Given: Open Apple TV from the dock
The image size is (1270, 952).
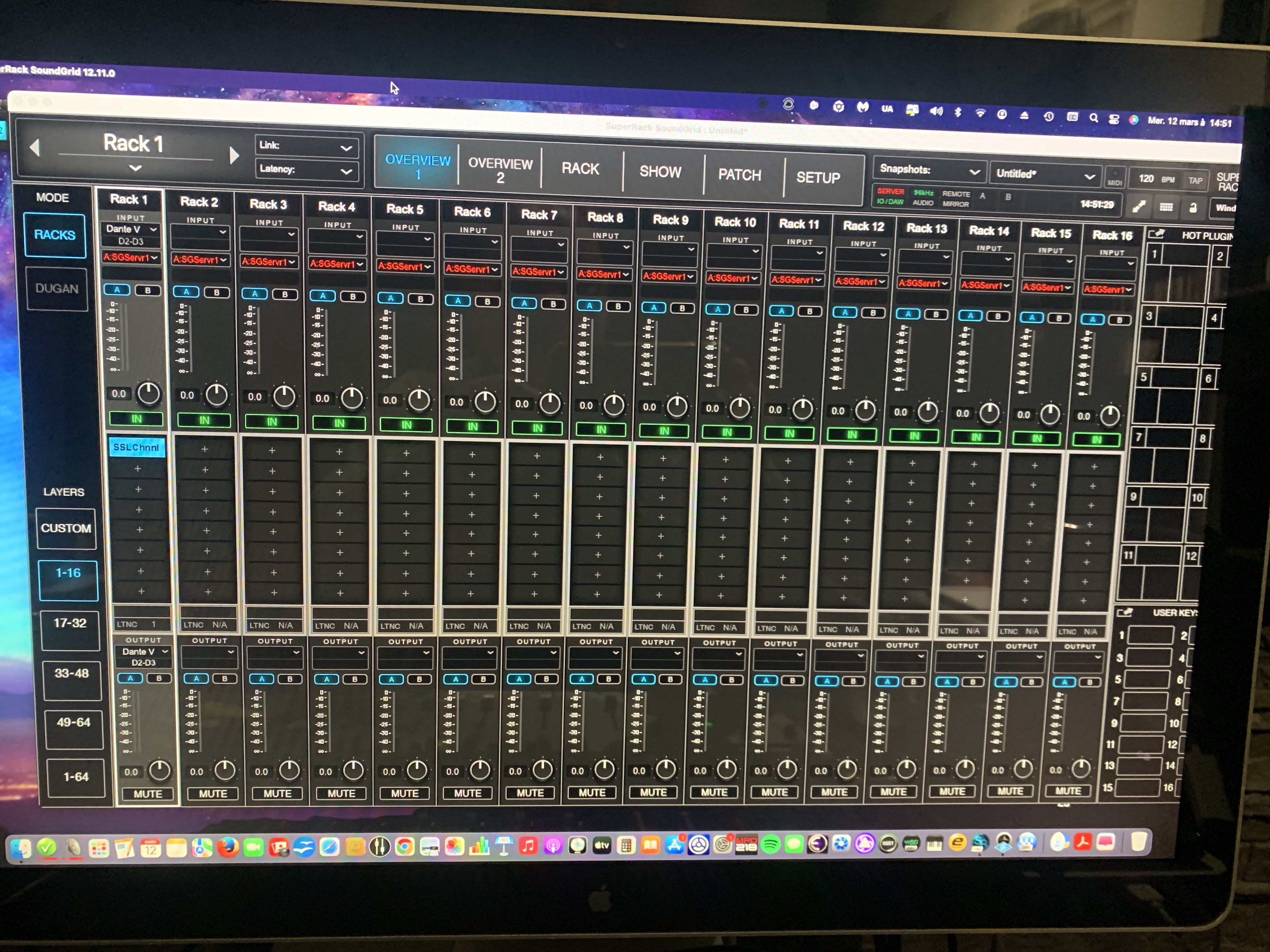Looking at the screenshot, I should (x=602, y=845).
